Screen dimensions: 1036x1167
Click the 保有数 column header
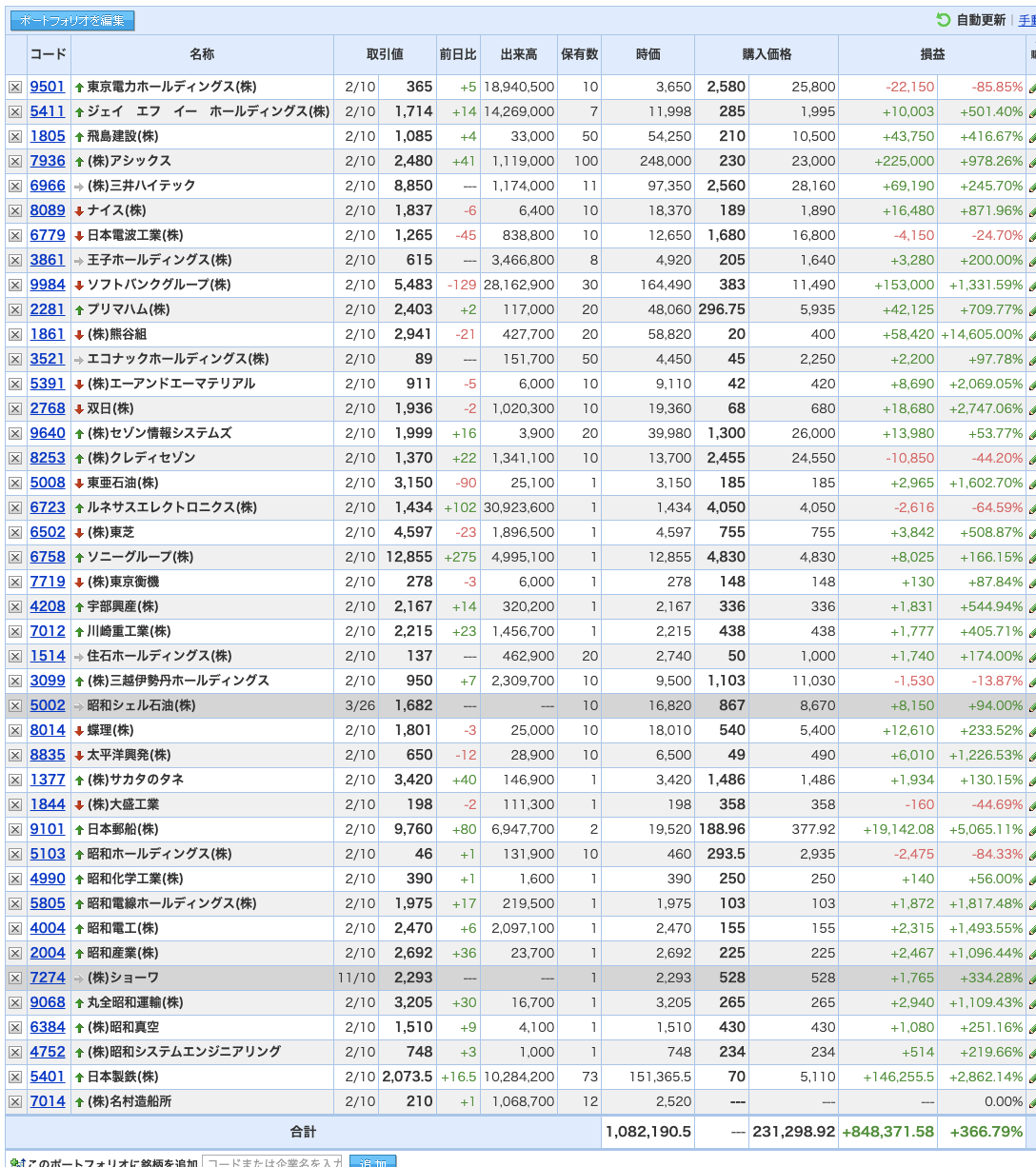pos(580,54)
